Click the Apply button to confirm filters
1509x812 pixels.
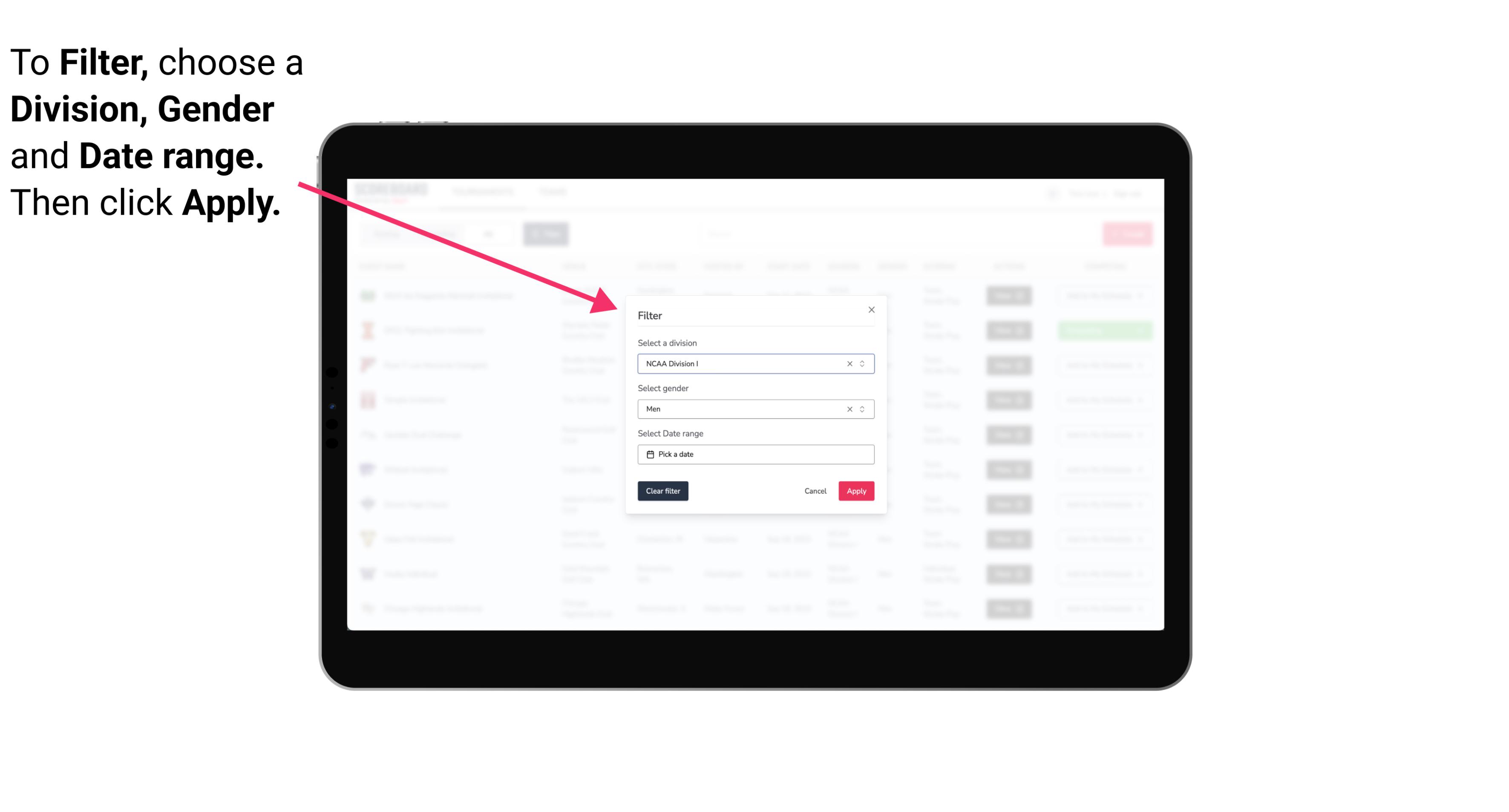tap(856, 491)
